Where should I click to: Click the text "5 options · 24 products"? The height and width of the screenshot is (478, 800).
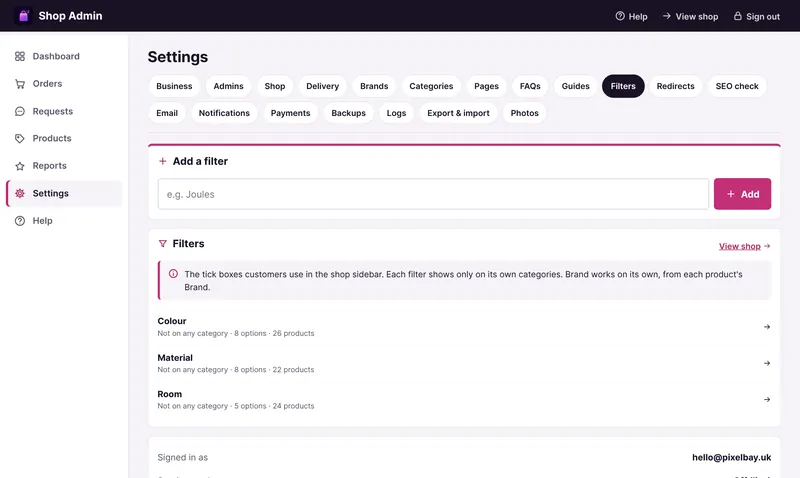(x=274, y=406)
